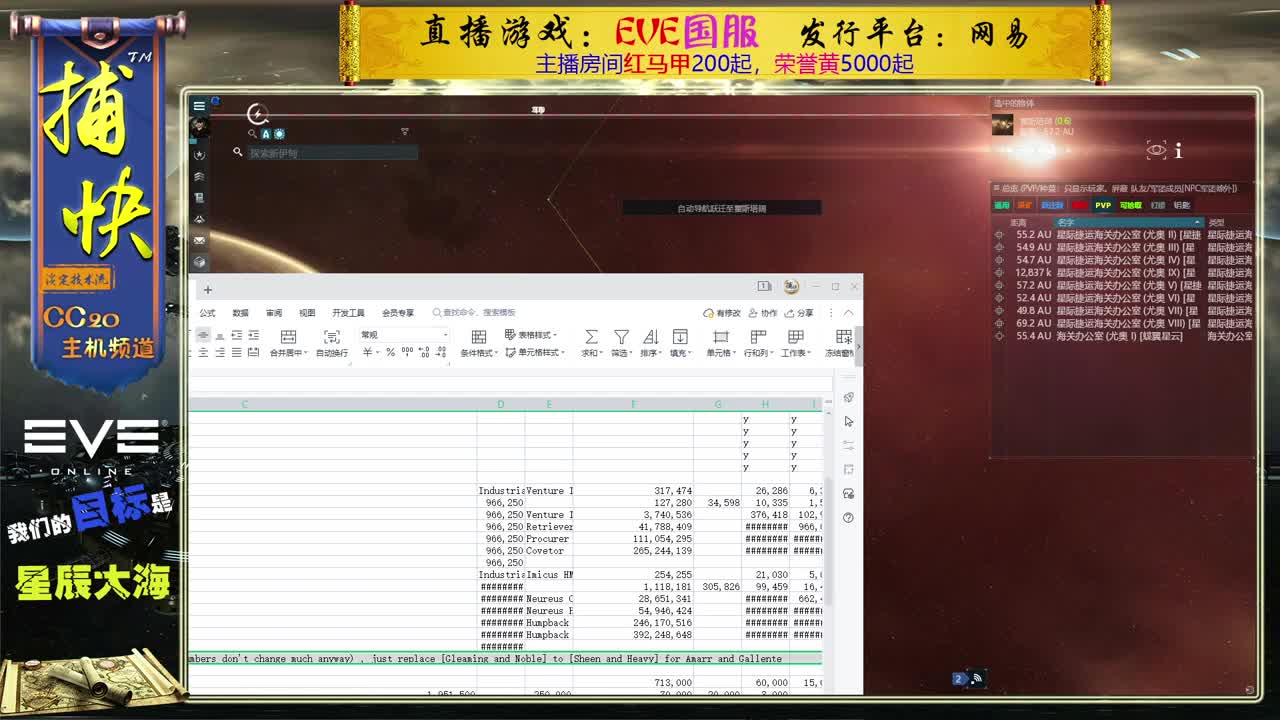Click the 冻结窗格 freeze panes button
This screenshot has width=1280, height=720.
840,343
